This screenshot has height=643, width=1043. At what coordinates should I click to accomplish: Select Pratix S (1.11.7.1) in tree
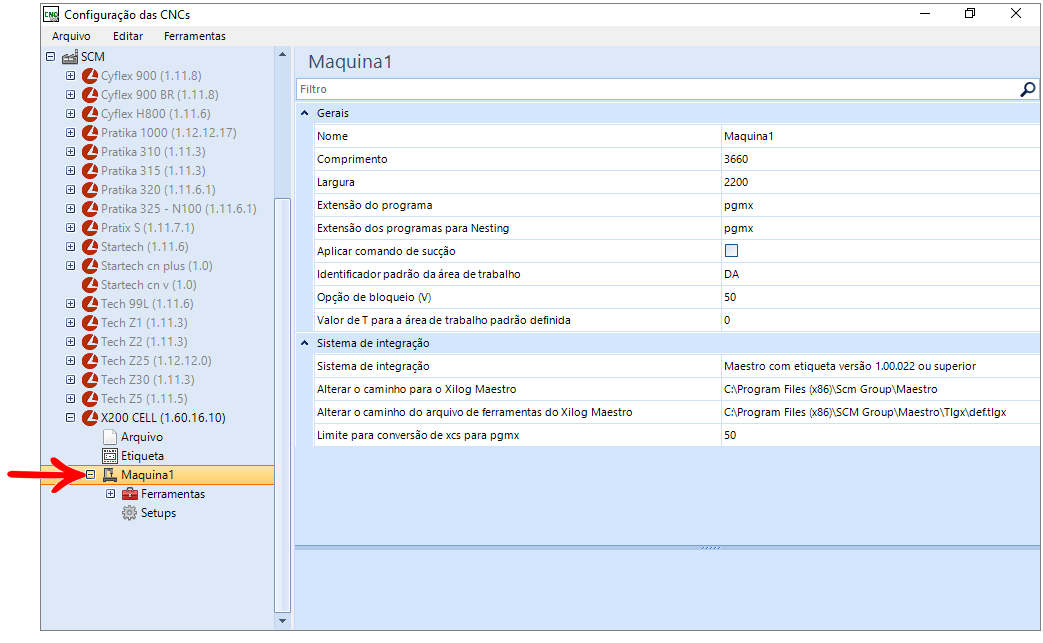click(x=148, y=227)
